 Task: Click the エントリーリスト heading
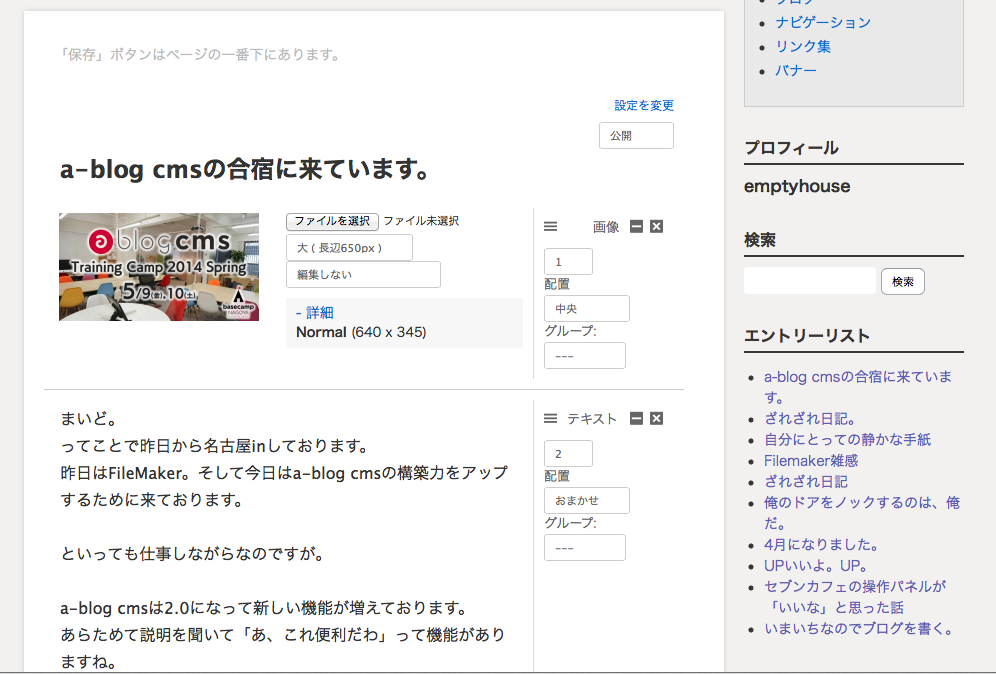807,335
